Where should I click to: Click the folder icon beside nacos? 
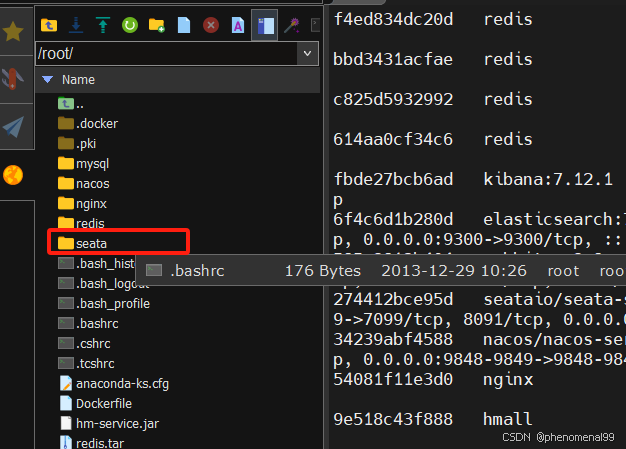(66, 183)
